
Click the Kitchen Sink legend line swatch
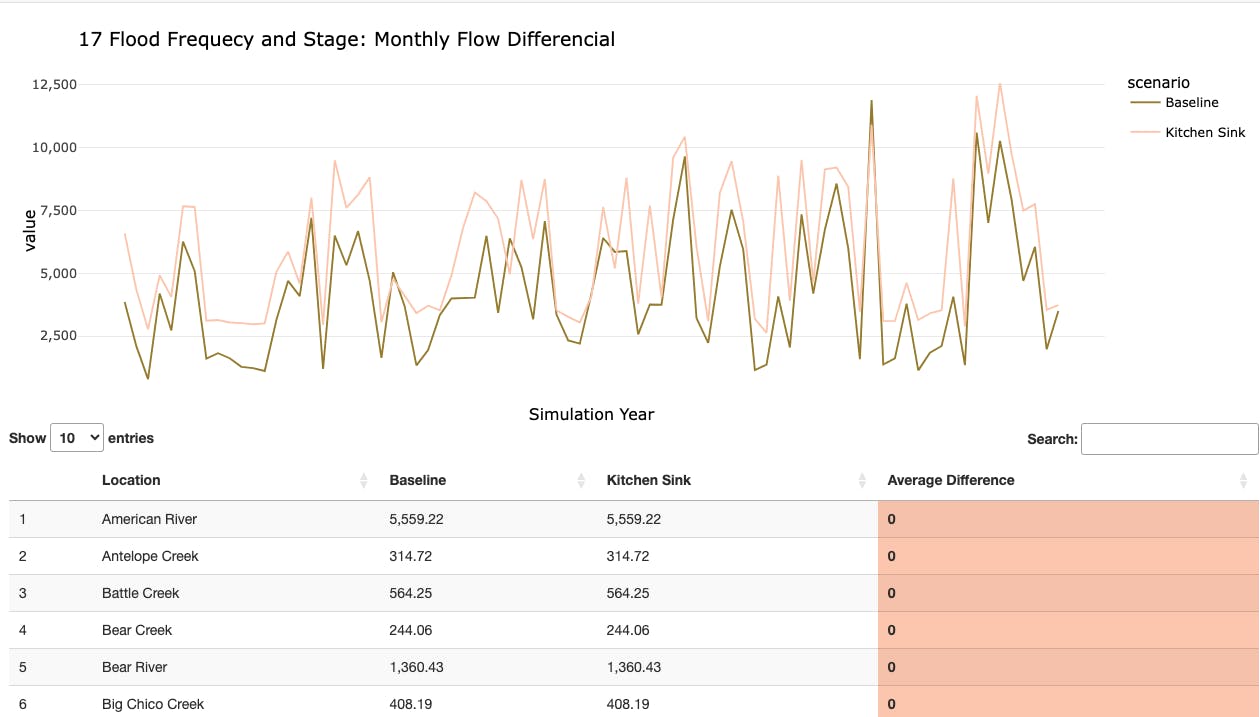pyautogui.click(x=1144, y=132)
